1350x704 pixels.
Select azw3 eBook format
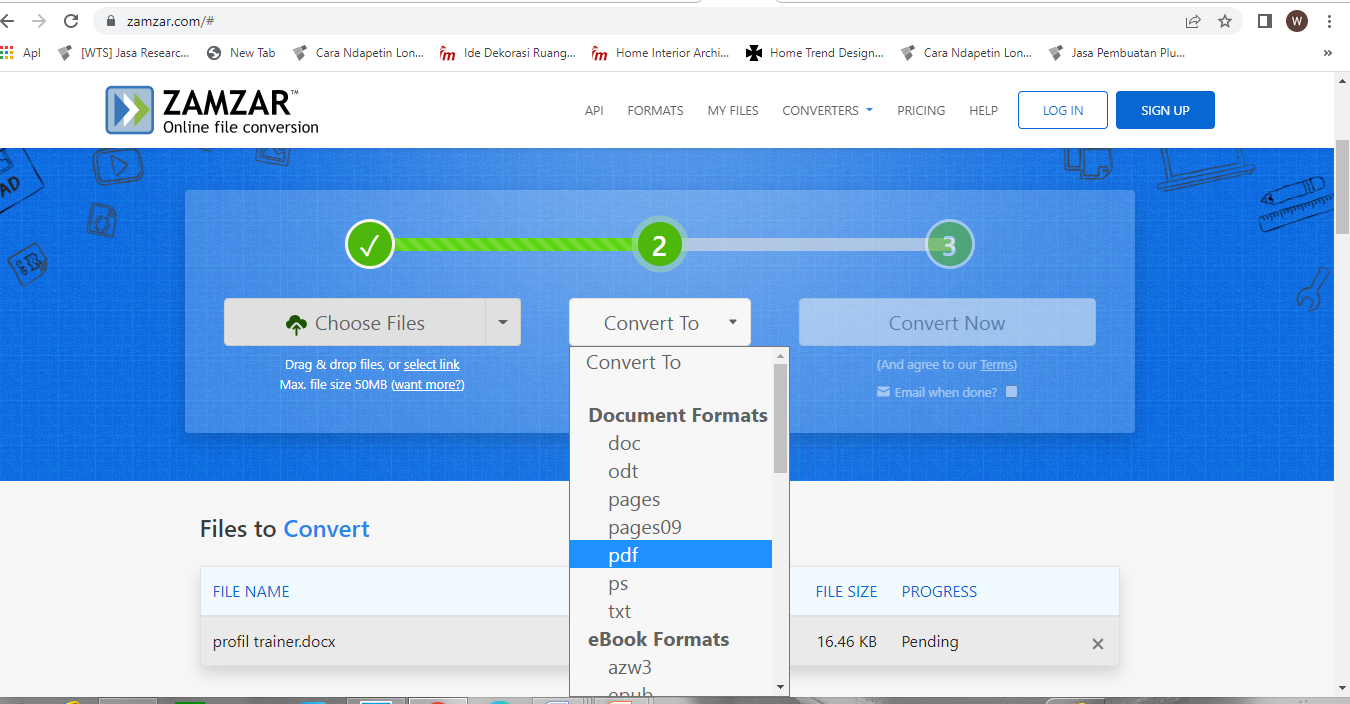(x=670, y=667)
